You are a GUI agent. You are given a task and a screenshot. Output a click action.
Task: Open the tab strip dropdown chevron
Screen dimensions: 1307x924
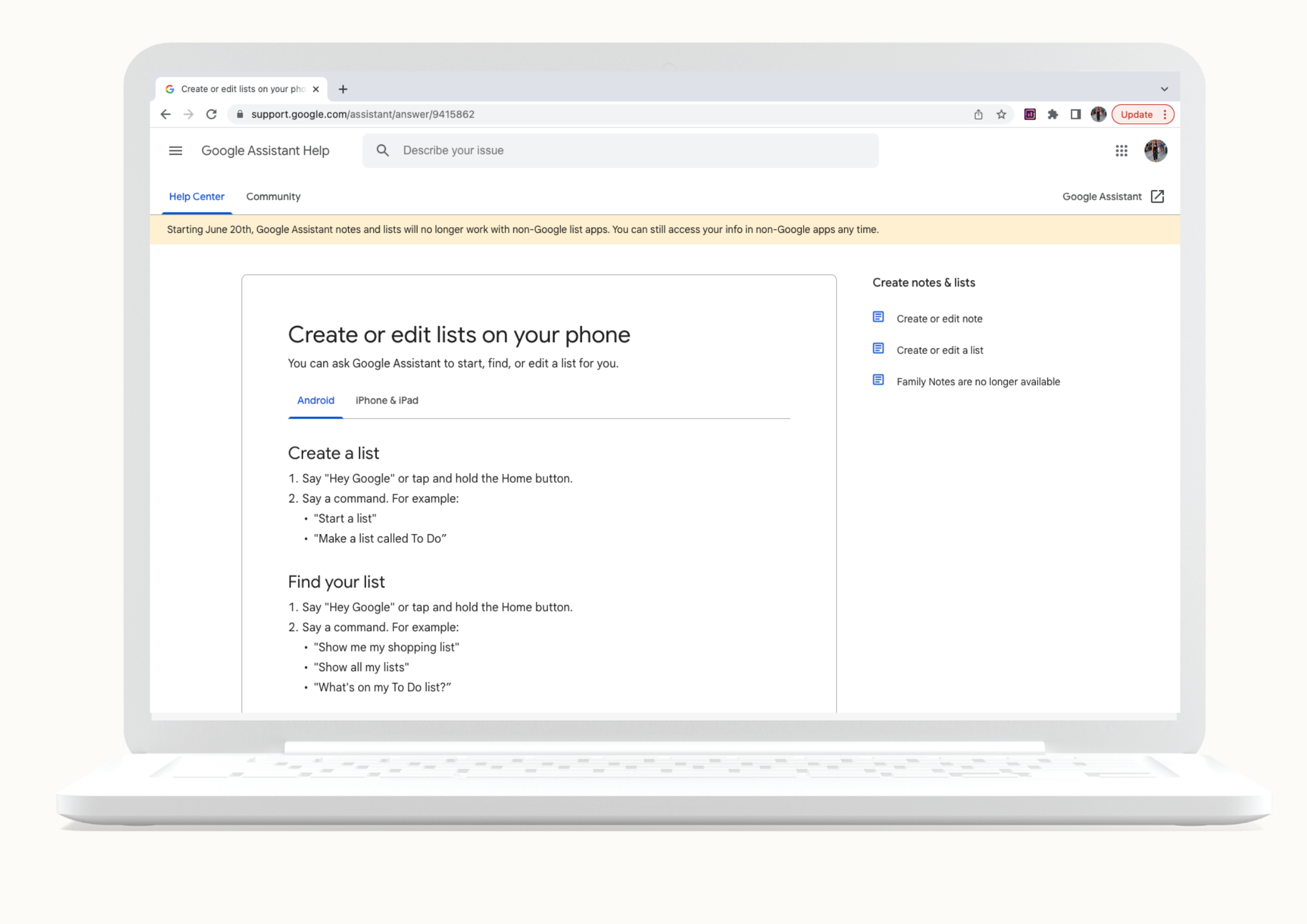(1164, 88)
